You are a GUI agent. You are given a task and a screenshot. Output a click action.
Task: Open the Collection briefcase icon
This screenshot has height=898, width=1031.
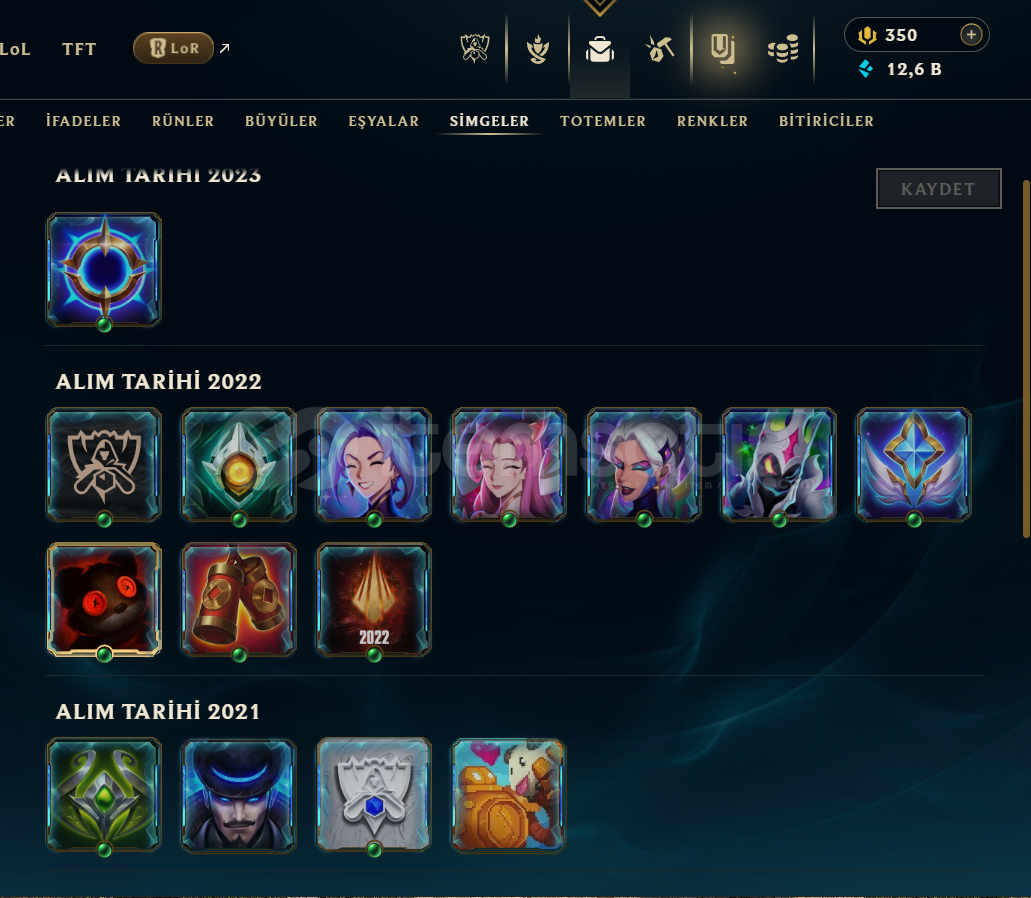tap(600, 49)
